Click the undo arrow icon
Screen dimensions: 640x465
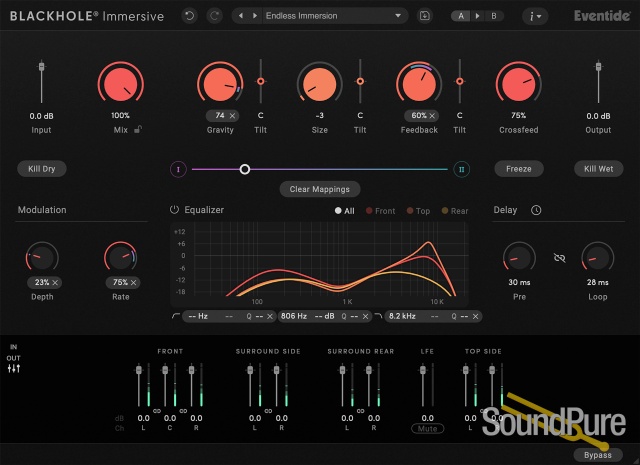point(190,16)
